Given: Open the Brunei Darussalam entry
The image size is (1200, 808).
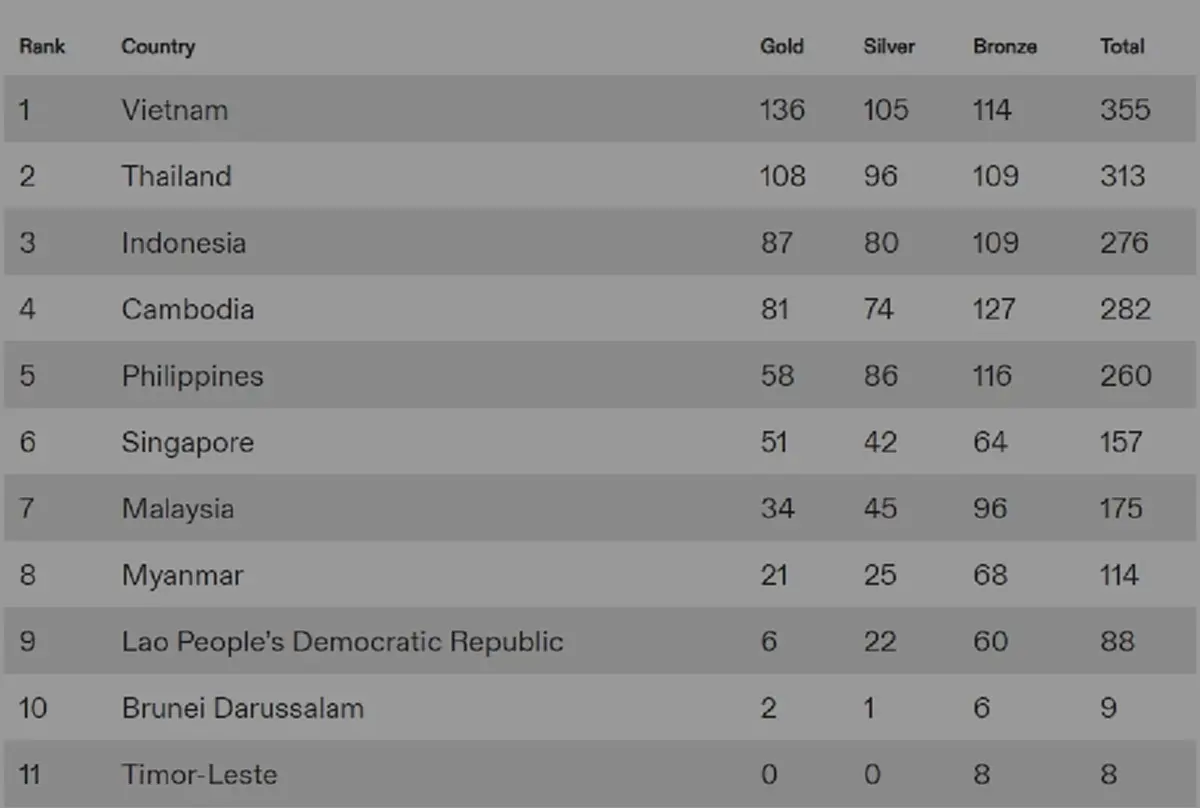Looking at the screenshot, I should 243,708.
